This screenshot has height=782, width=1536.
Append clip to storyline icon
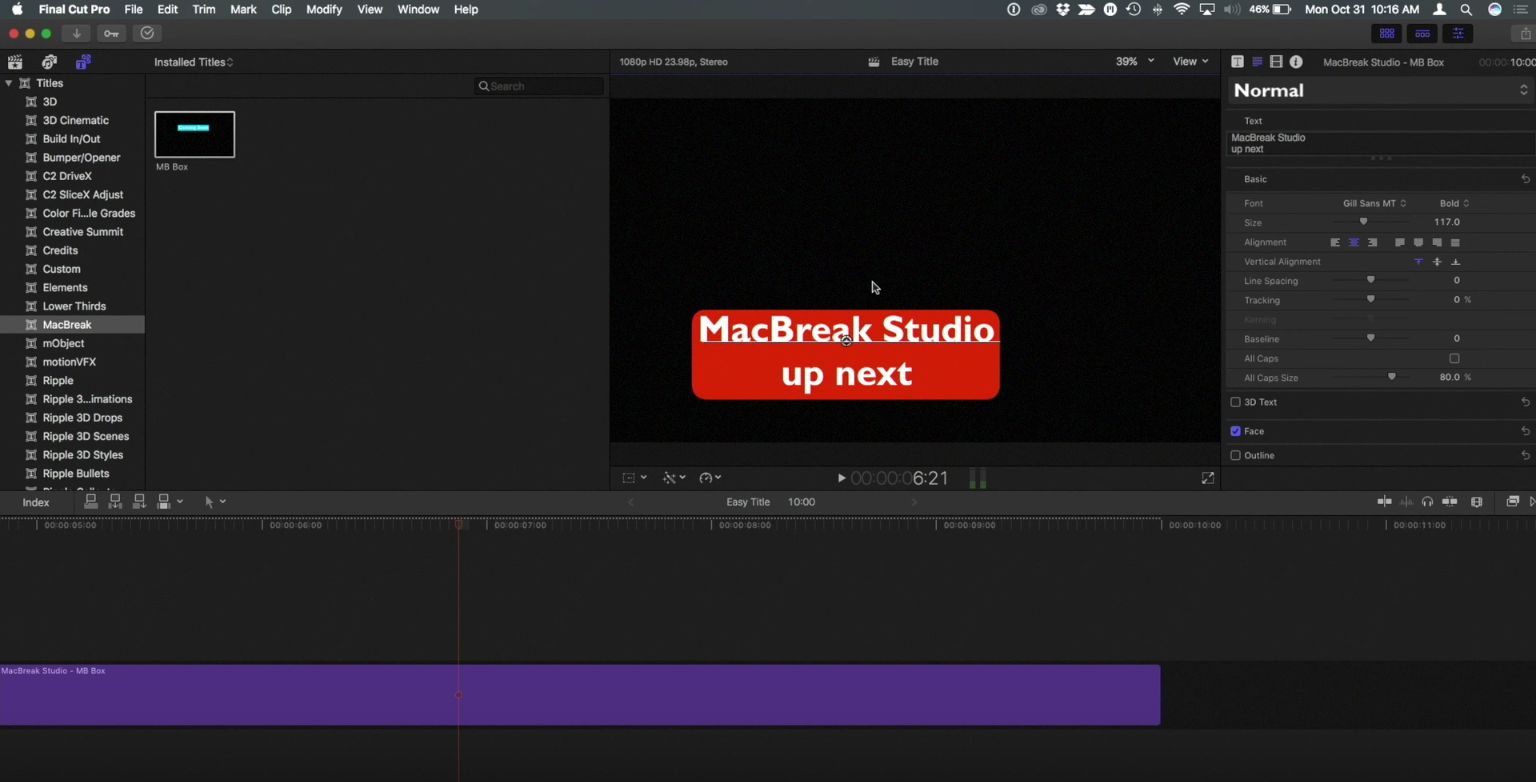[139, 502]
